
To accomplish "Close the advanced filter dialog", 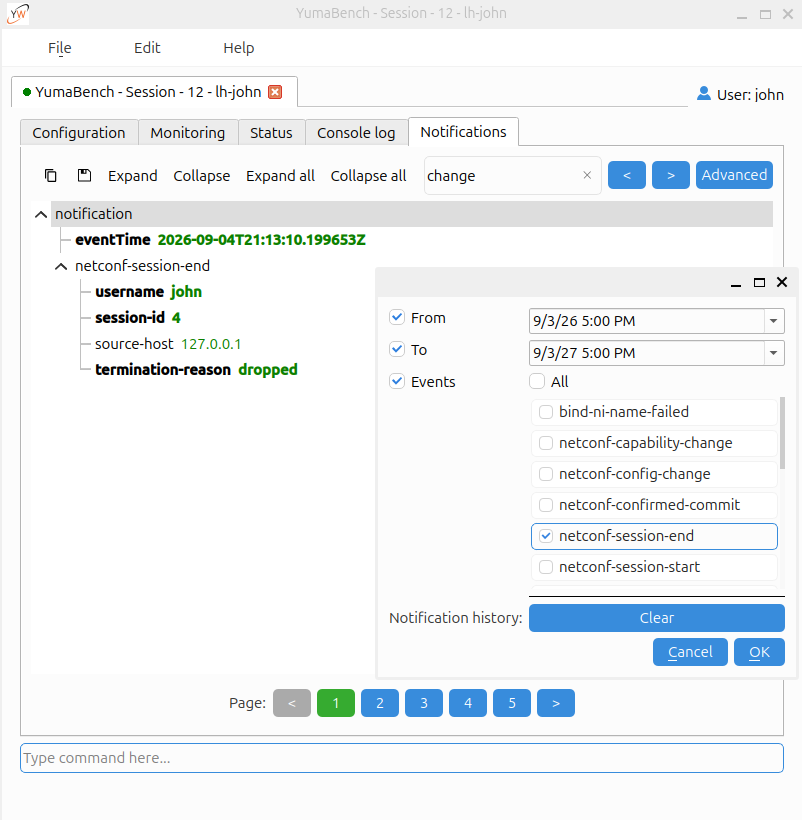I will 782,282.
